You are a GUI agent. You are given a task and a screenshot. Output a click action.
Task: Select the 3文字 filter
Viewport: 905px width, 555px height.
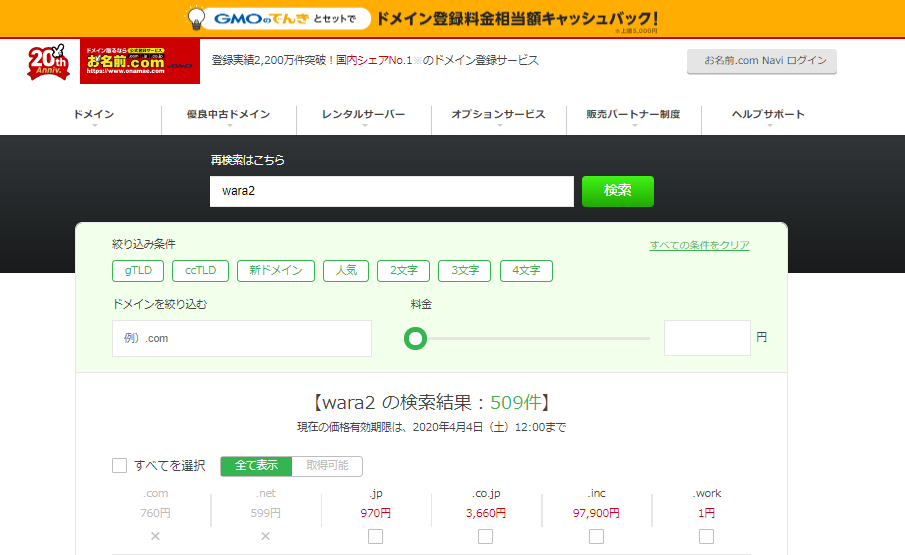point(465,271)
